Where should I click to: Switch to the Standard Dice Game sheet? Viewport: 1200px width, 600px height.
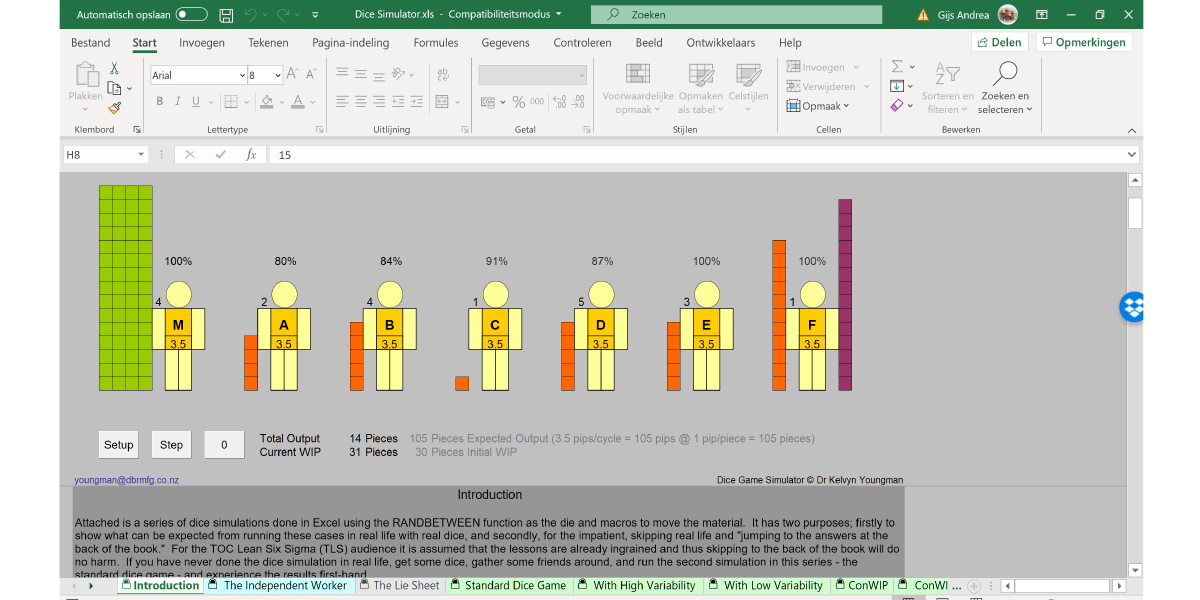click(x=514, y=586)
